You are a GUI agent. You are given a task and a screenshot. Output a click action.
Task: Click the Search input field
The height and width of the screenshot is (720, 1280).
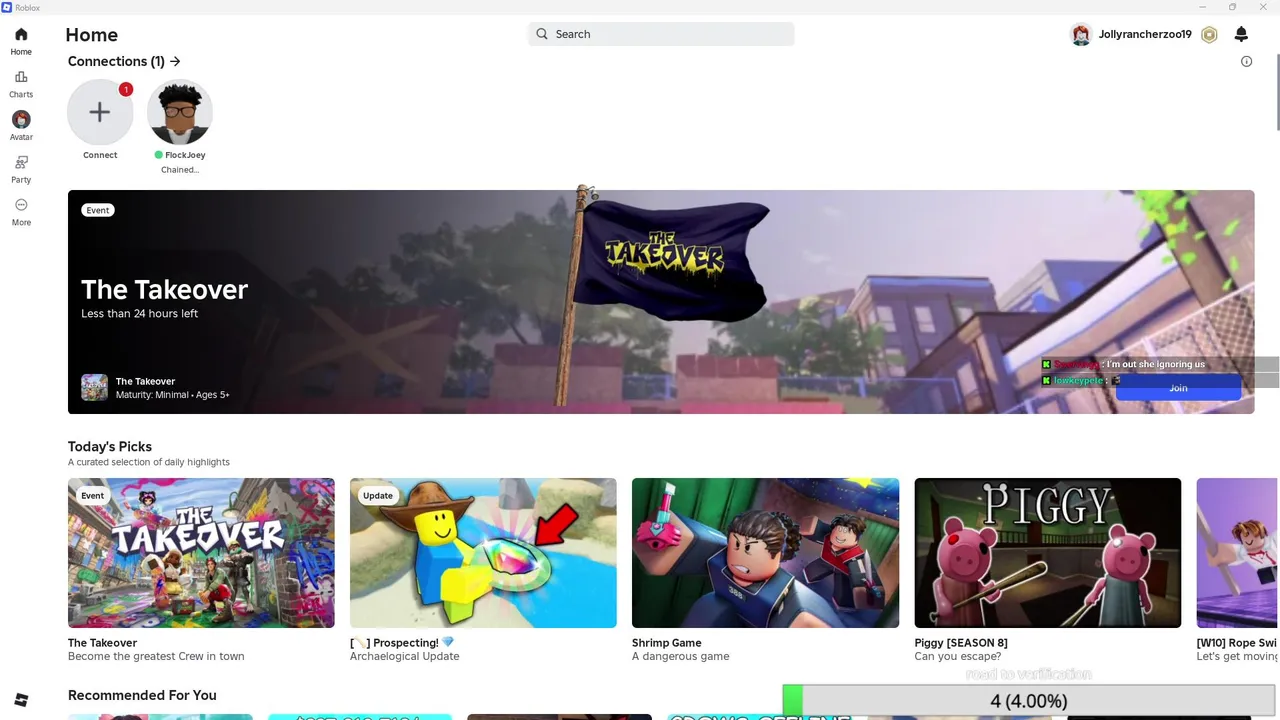(x=661, y=34)
